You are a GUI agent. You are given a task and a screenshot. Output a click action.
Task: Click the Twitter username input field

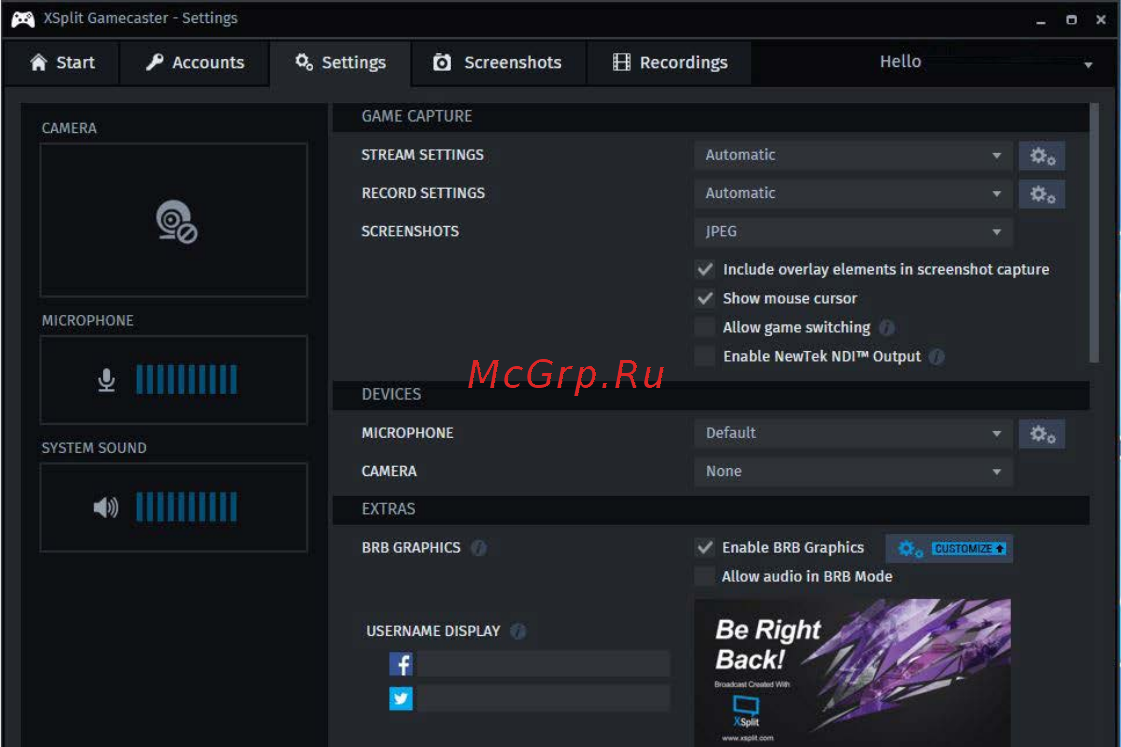[543, 698]
